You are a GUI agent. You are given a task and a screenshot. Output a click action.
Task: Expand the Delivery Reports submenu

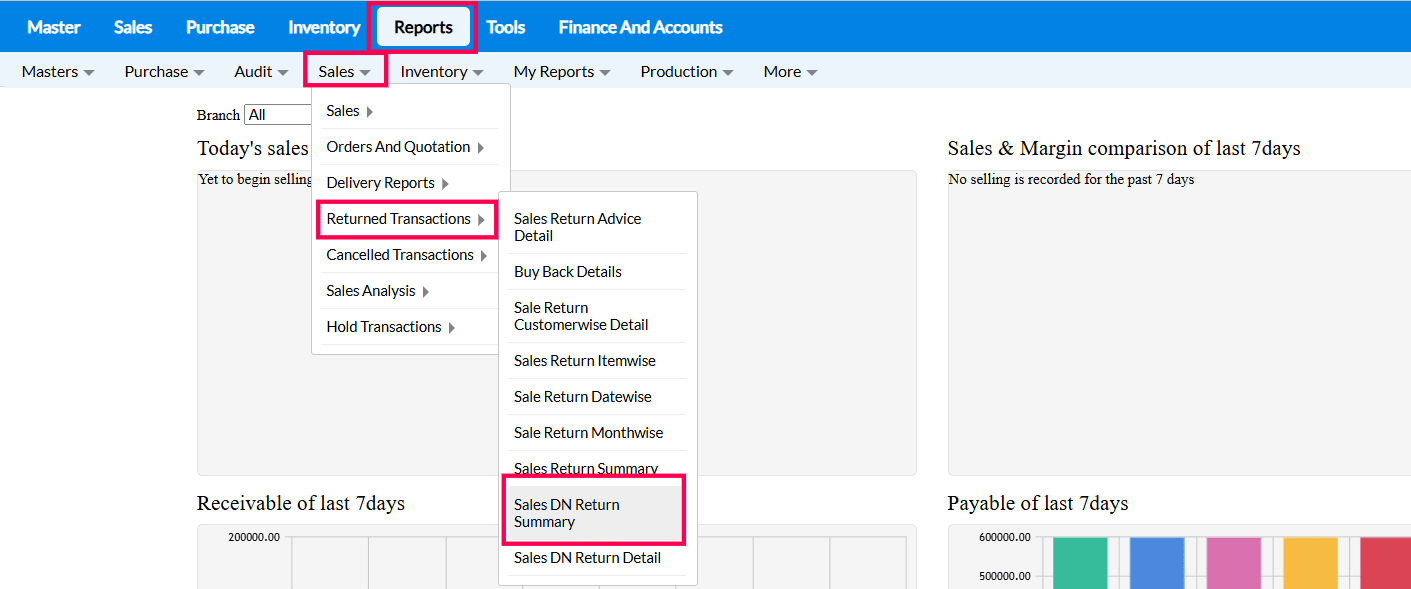[387, 183]
